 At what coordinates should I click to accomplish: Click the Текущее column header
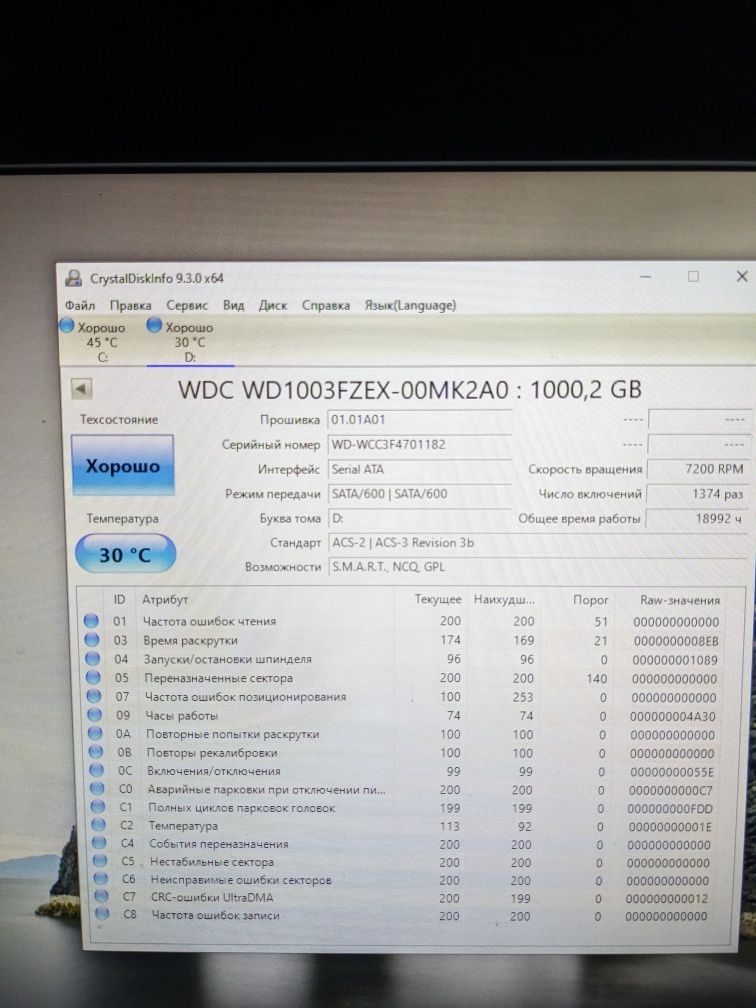tap(438, 599)
